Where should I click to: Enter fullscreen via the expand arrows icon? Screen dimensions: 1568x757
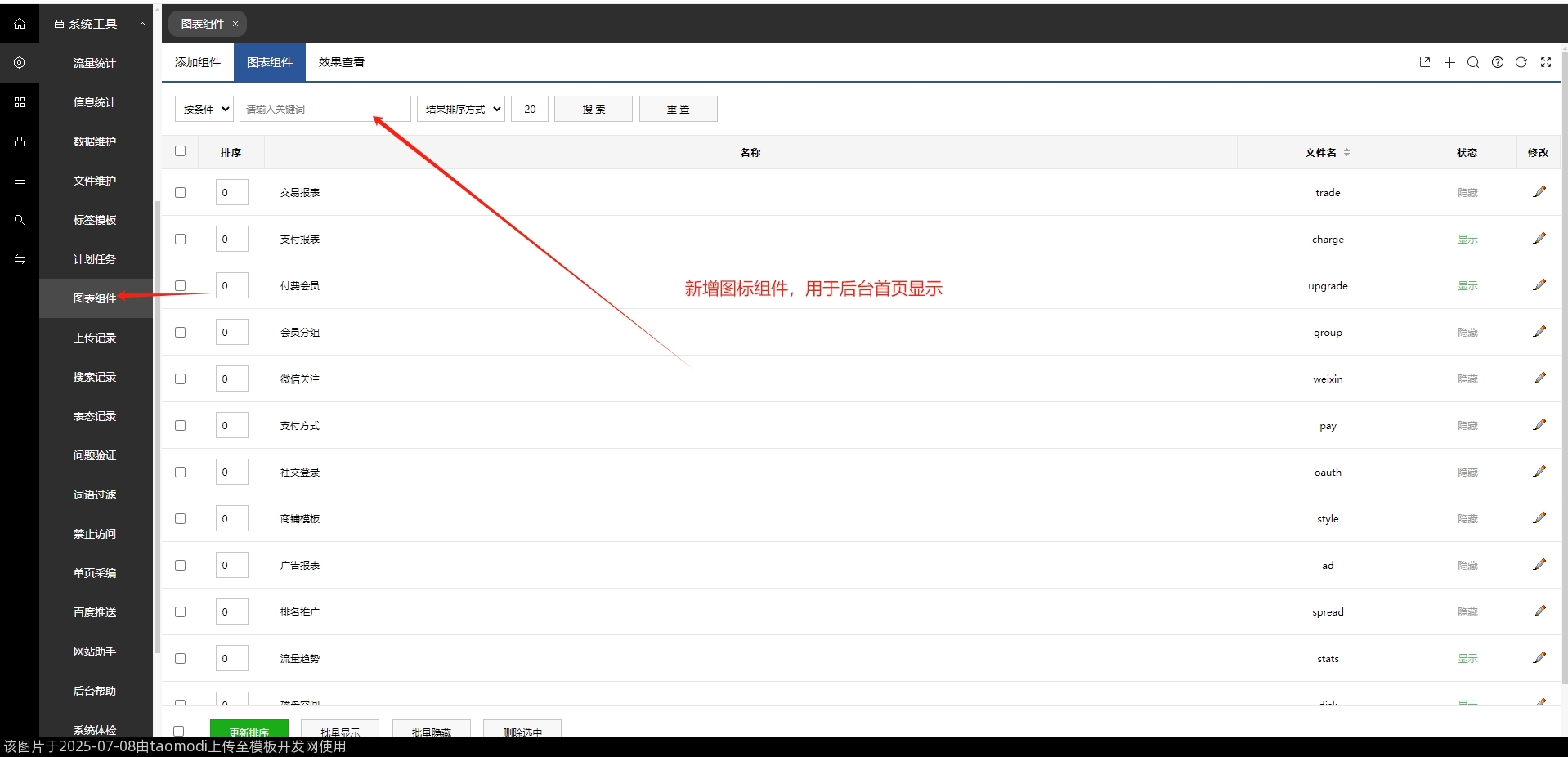(x=1546, y=62)
